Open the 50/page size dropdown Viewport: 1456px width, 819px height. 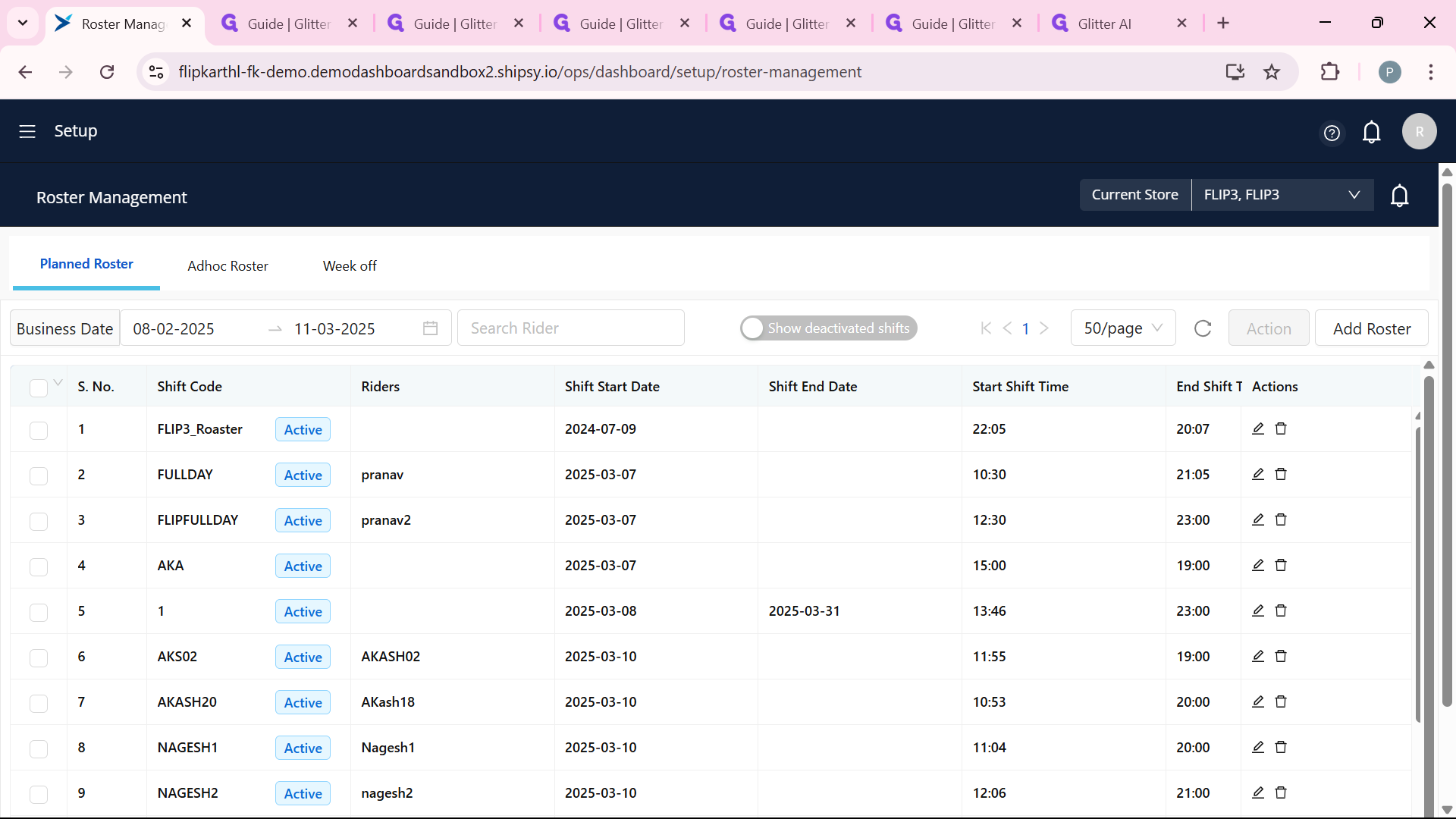click(x=1123, y=328)
